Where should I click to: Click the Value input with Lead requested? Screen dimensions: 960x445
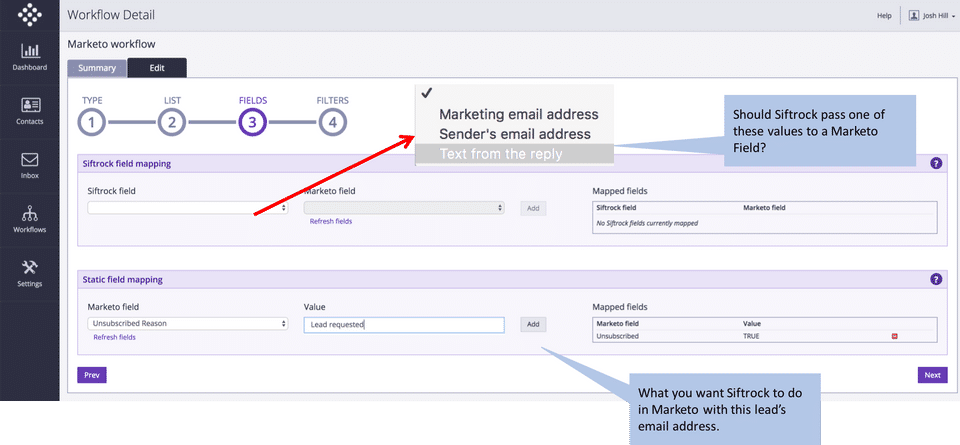(404, 325)
